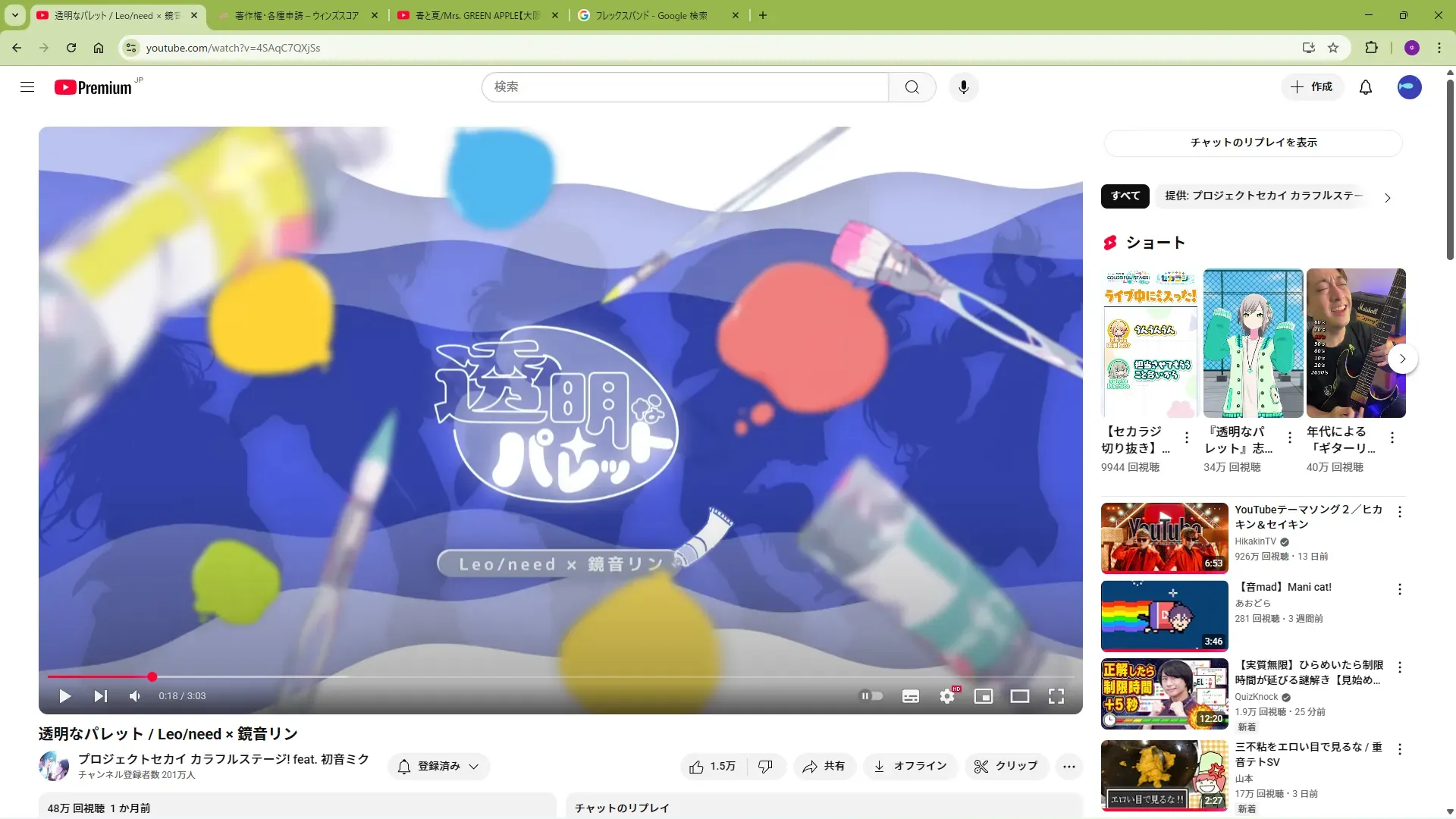Search by voice microphone icon

click(963, 87)
